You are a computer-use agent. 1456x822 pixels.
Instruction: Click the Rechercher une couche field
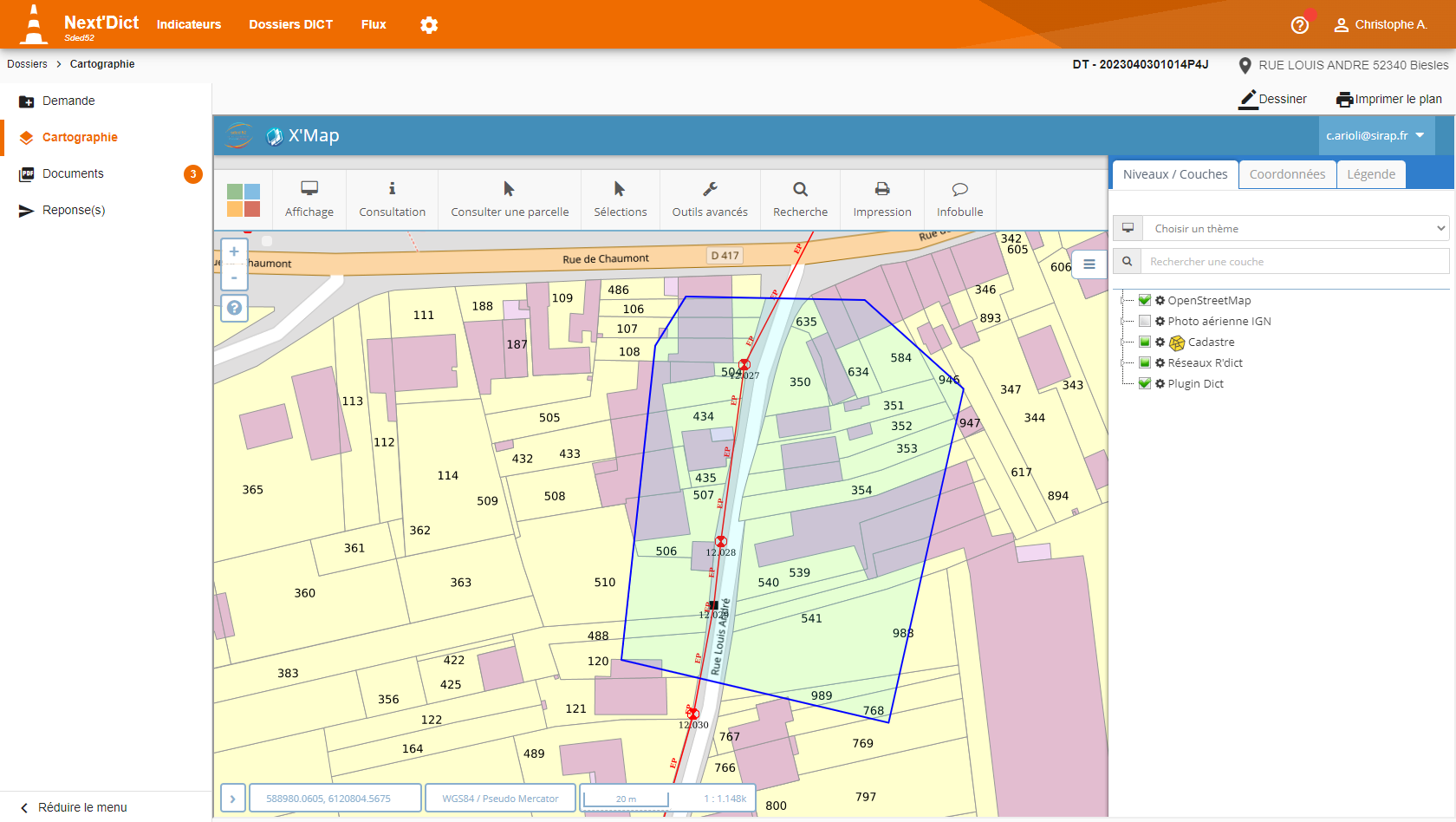click(1296, 262)
